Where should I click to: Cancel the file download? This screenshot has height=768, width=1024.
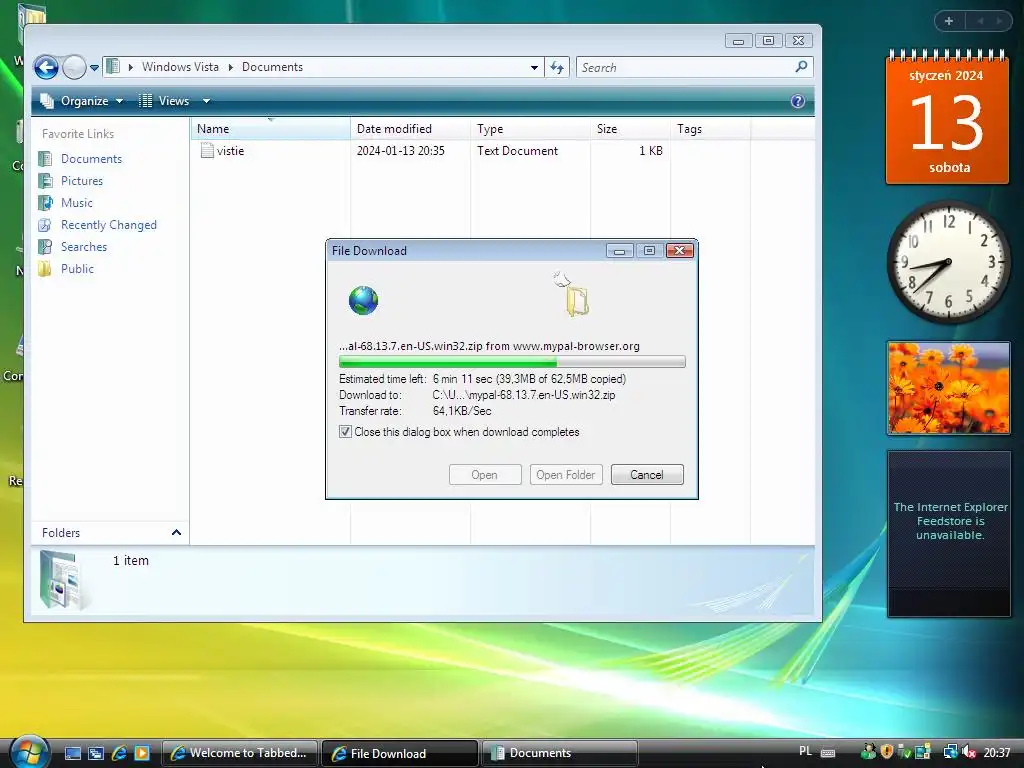pyautogui.click(x=647, y=475)
